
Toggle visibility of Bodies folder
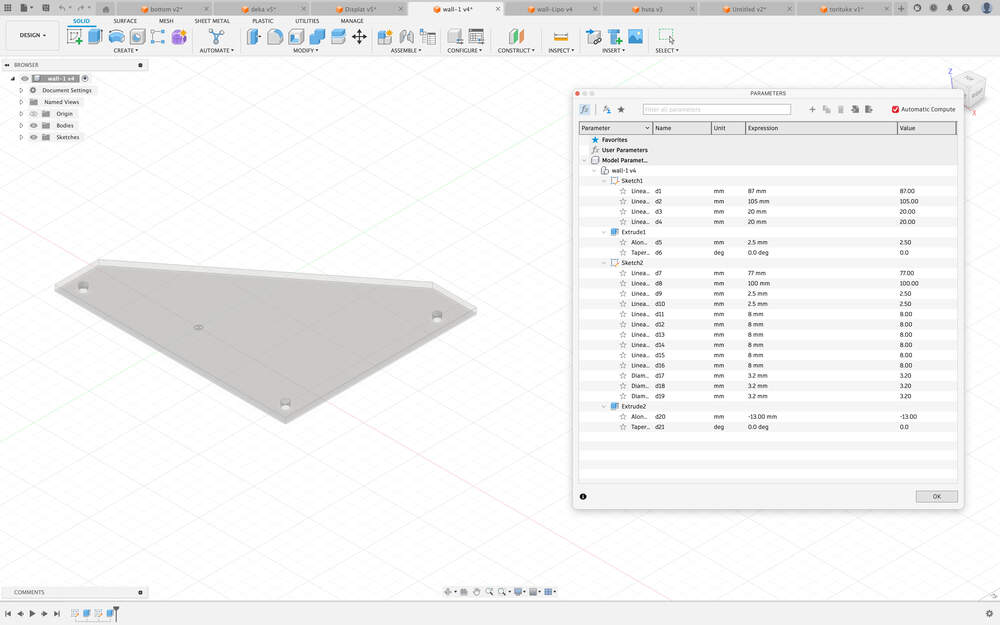coord(34,126)
